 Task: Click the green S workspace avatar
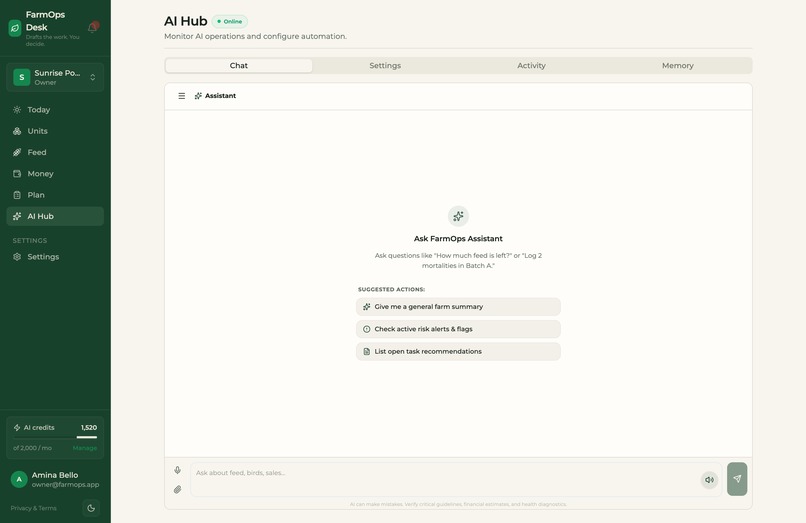click(22, 77)
